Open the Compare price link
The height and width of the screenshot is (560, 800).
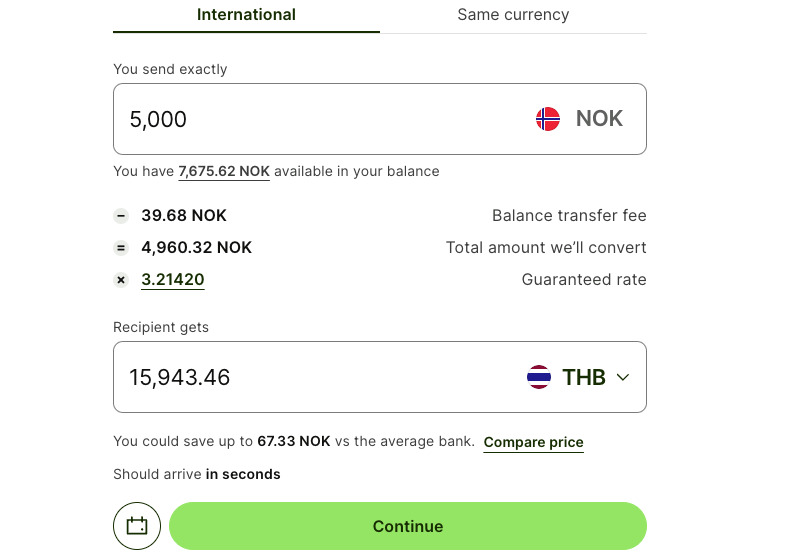pos(533,442)
